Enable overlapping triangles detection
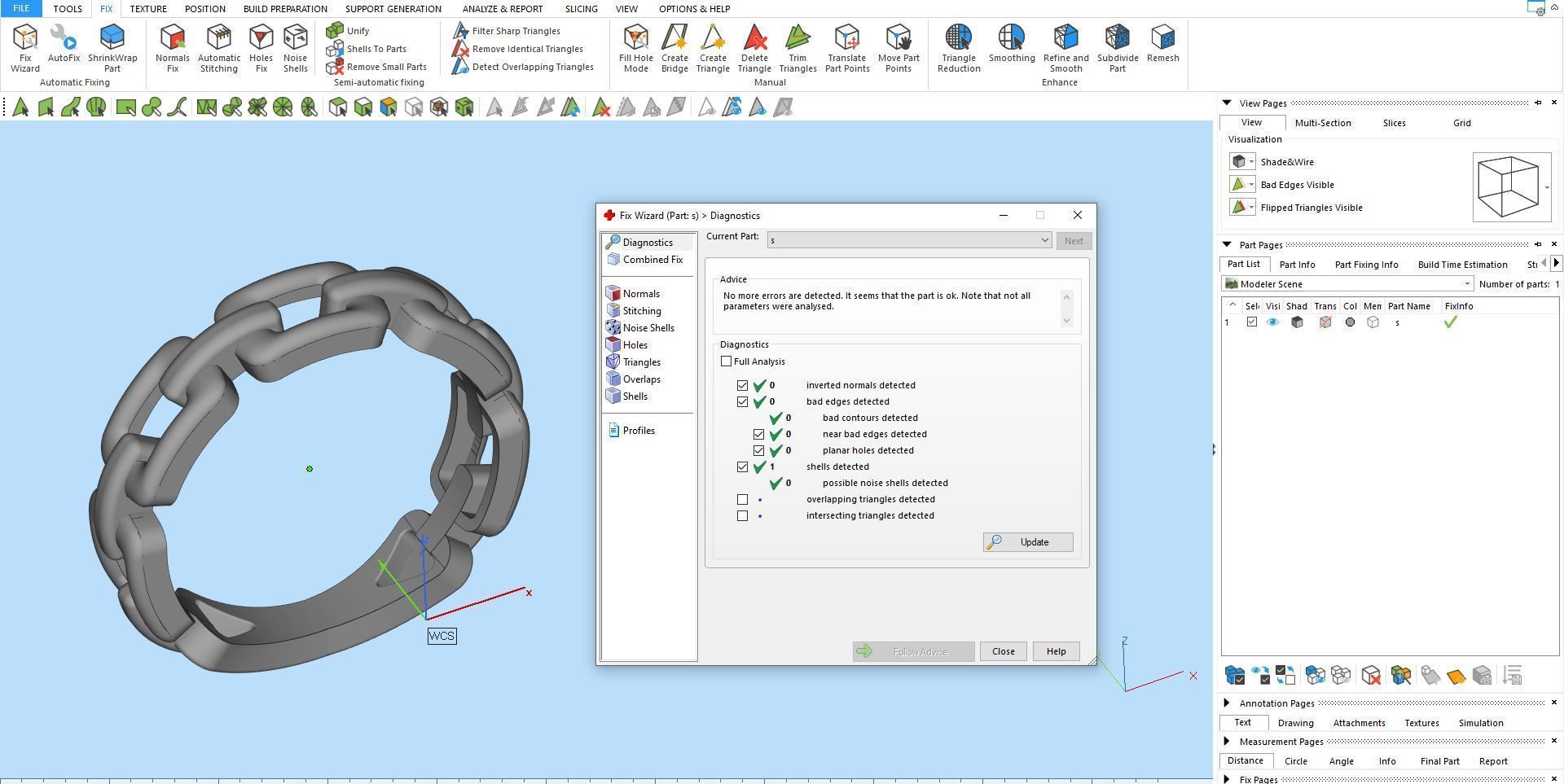Screen dimensions: 1564x784 [742, 499]
